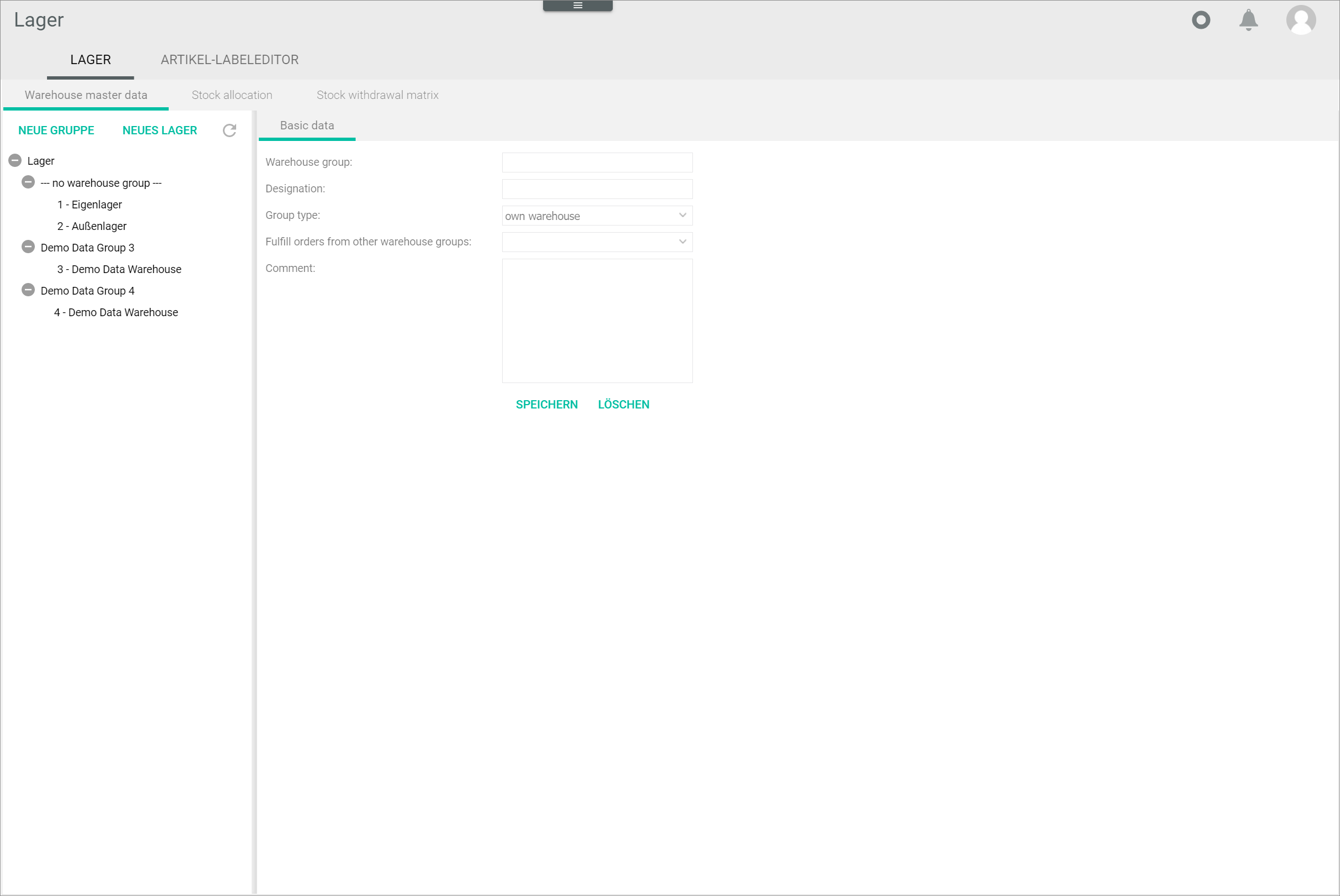Collapse the Demo Data Group 3 node

pos(27,247)
